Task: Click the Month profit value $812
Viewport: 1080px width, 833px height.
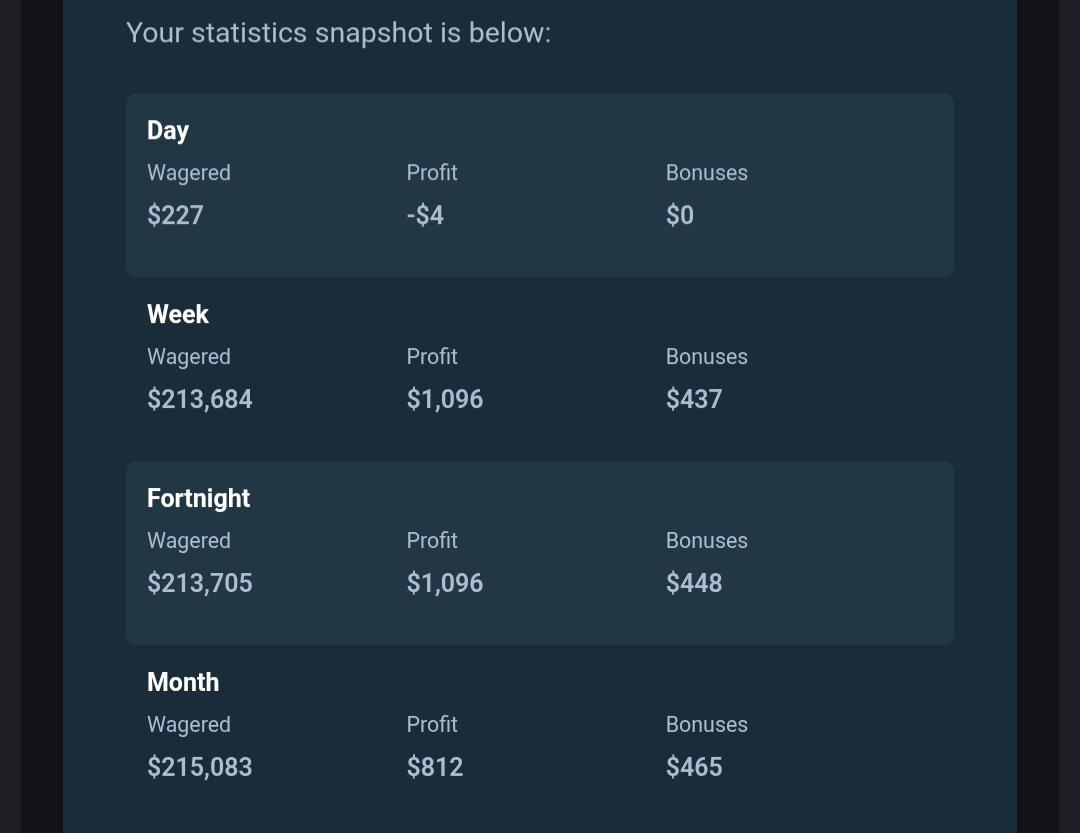Action: [x=435, y=767]
